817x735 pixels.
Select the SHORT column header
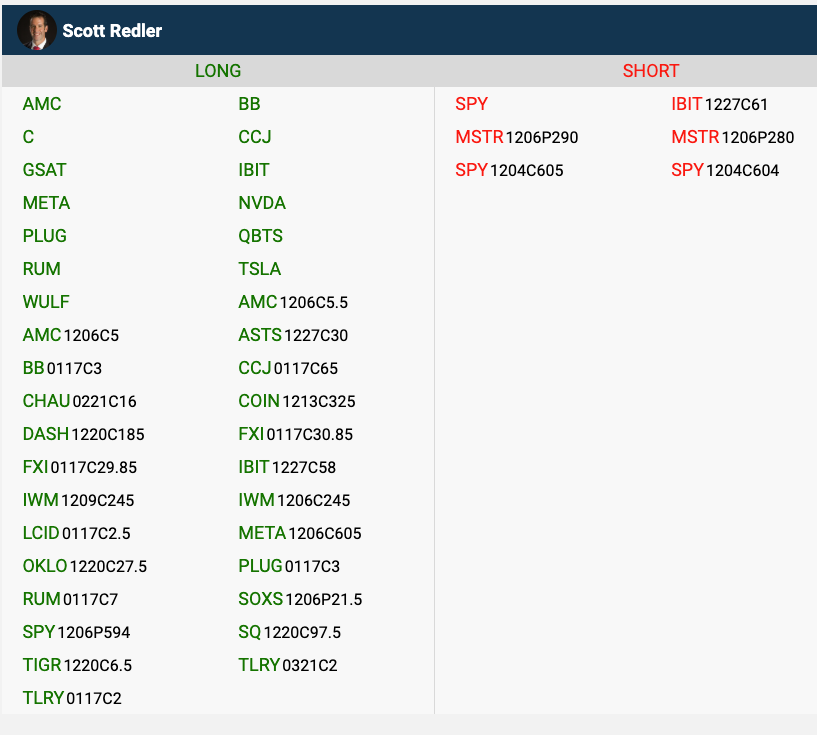[651, 71]
